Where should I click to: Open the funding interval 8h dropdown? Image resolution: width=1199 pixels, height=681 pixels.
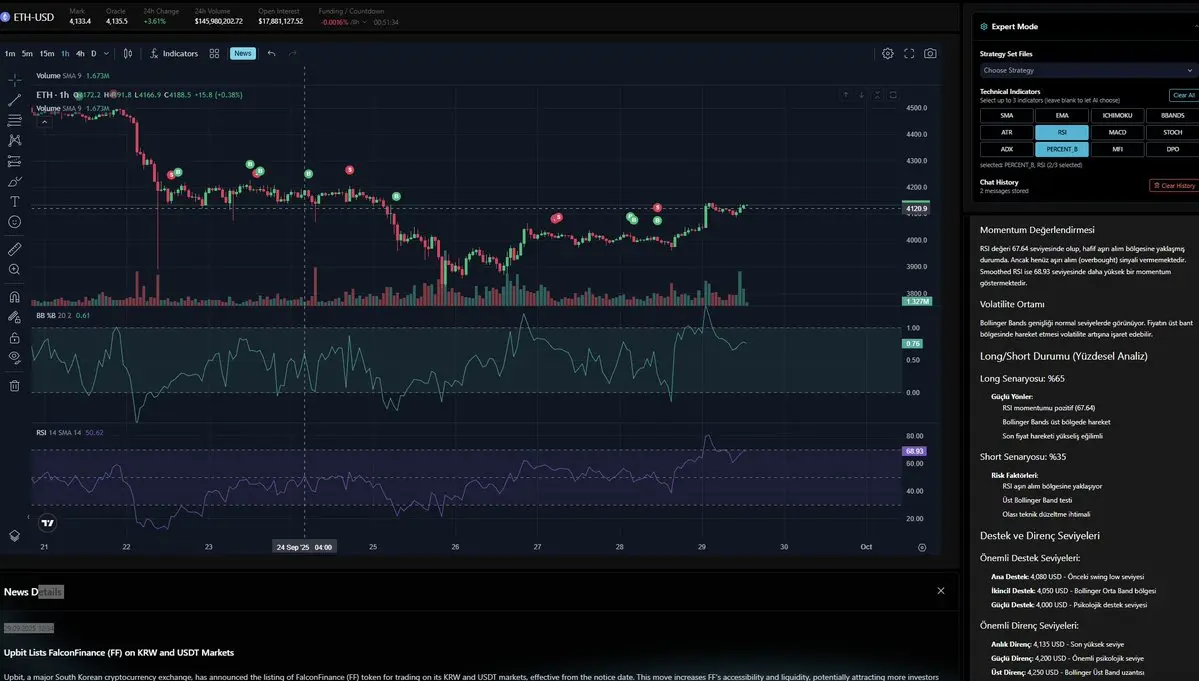coord(357,22)
